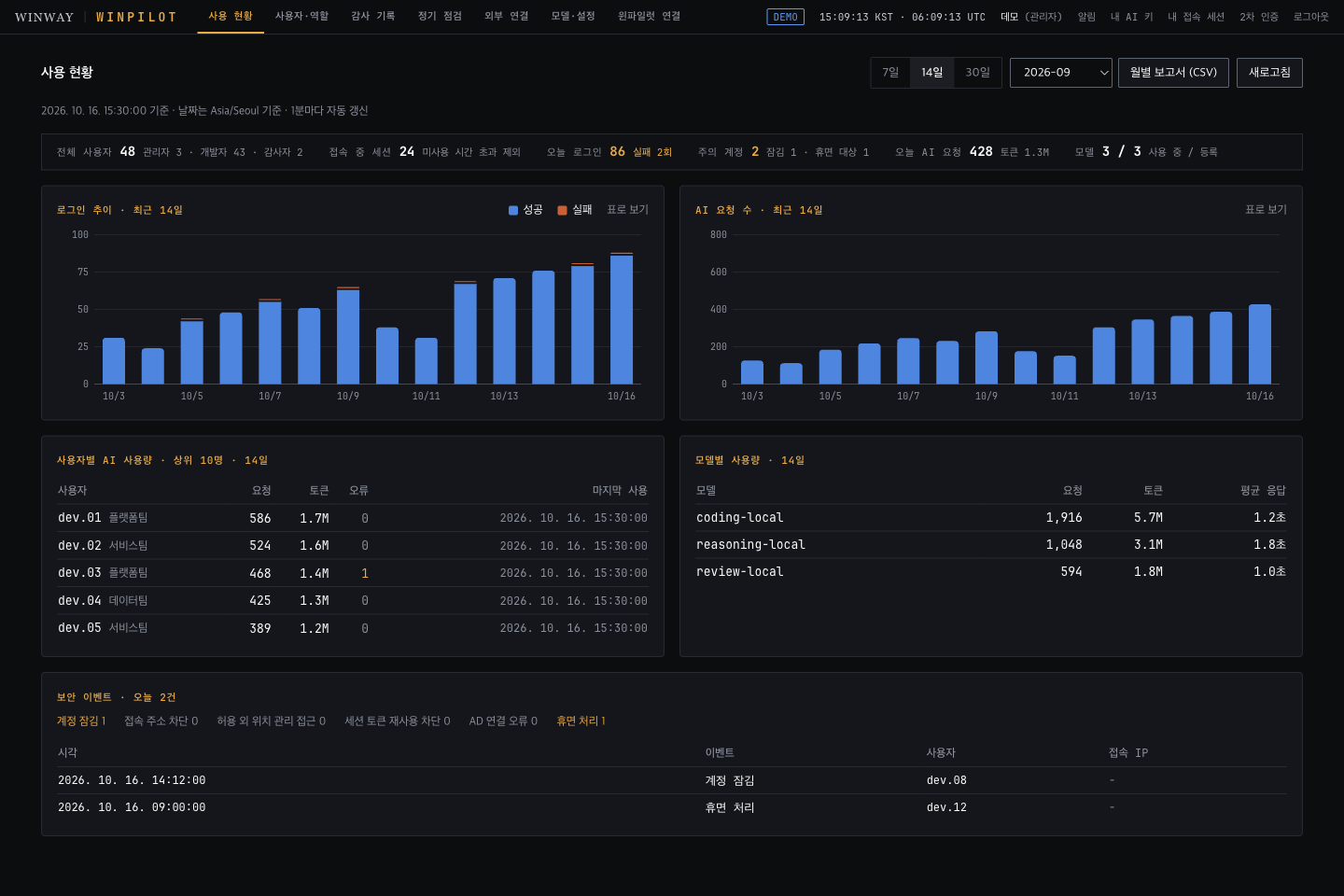This screenshot has width=1344, height=896.
Task: Open the 2026-09 month dropdown
Action: [1061, 73]
